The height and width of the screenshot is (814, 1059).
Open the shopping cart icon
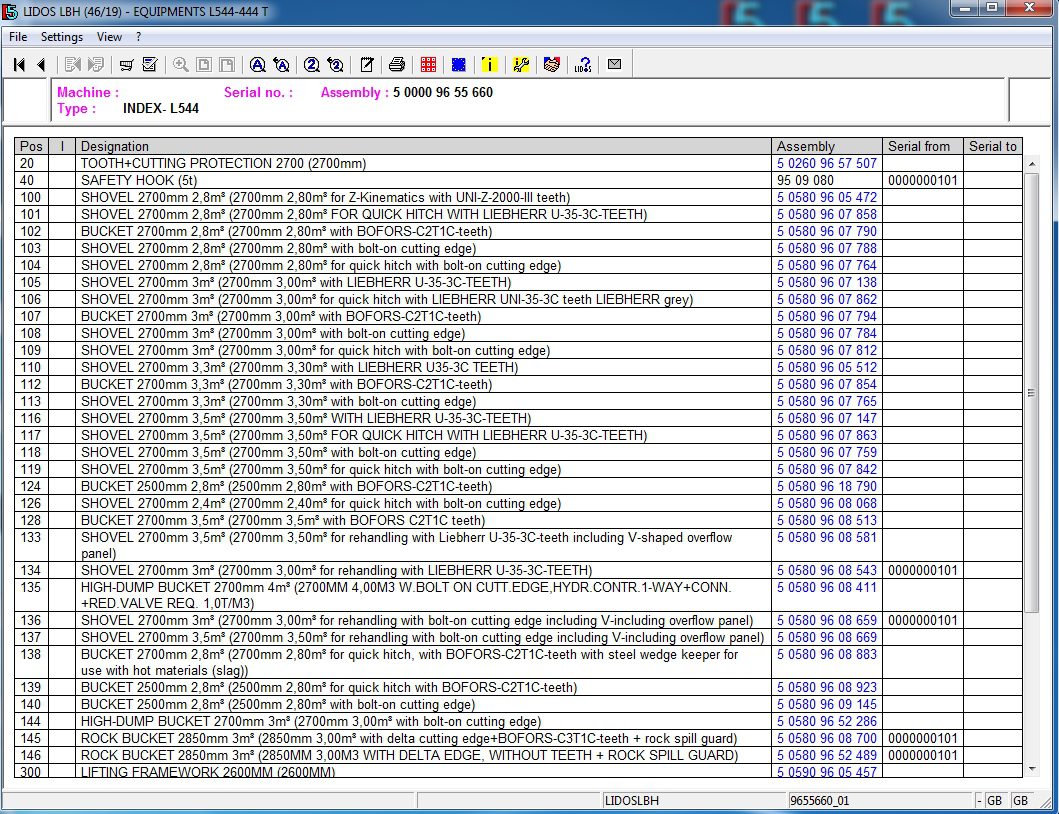click(126, 65)
